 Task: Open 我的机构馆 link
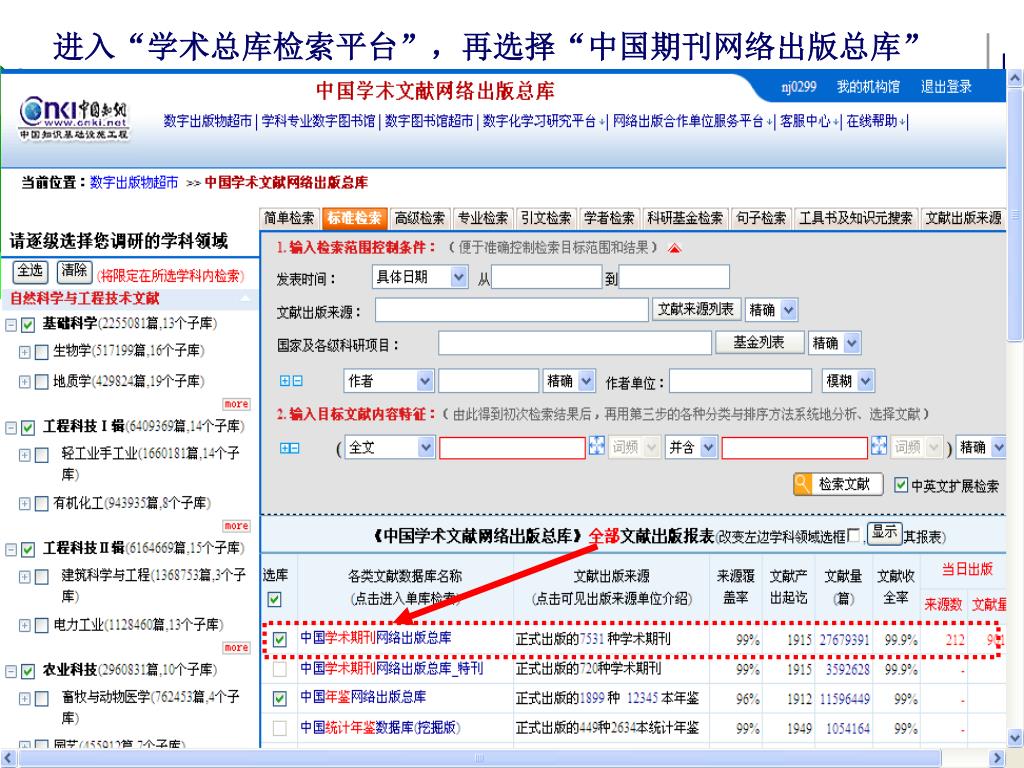(x=868, y=86)
